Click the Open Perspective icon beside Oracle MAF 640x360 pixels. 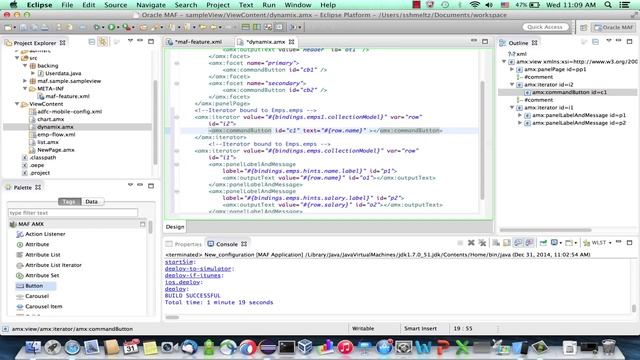tap(583, 27)
